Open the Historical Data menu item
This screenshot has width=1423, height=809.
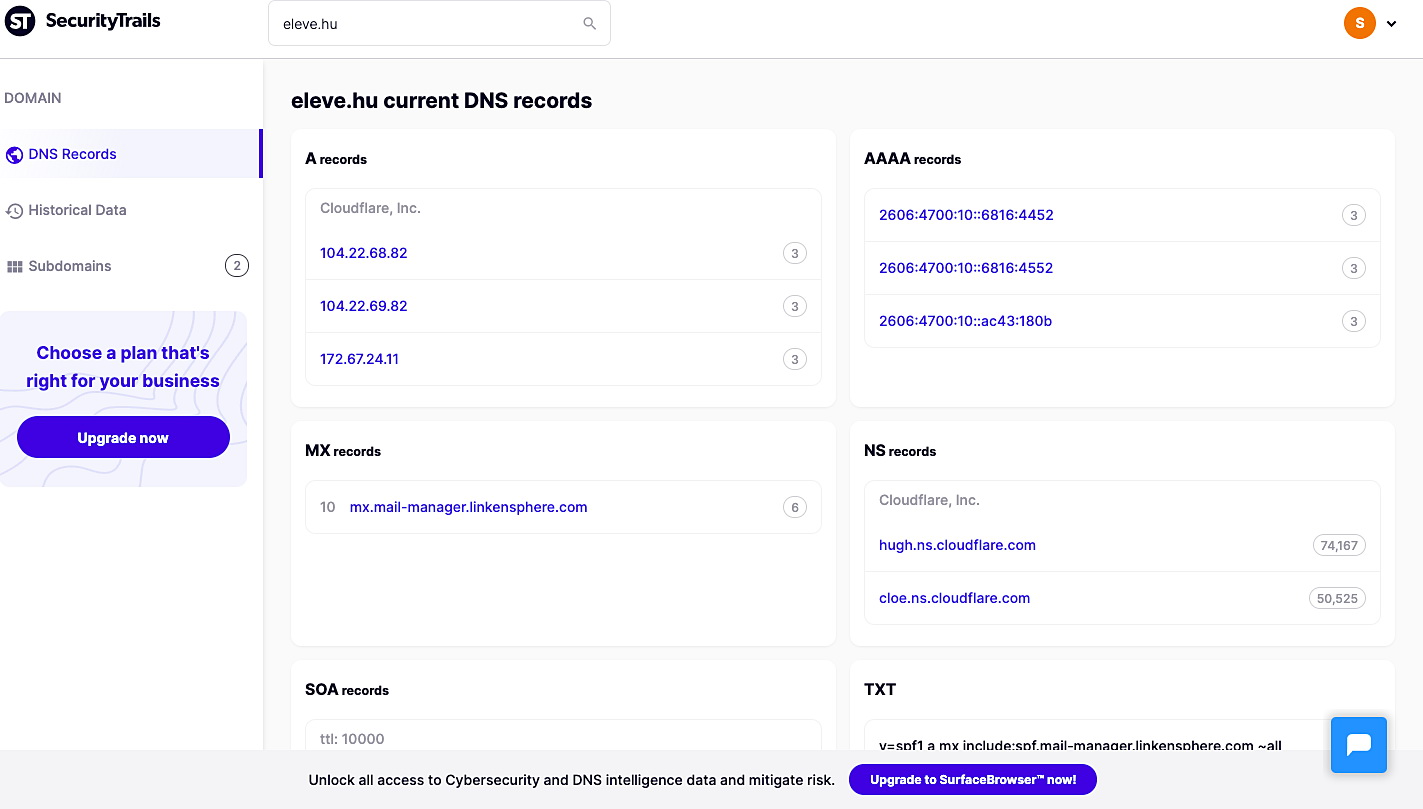130,210
